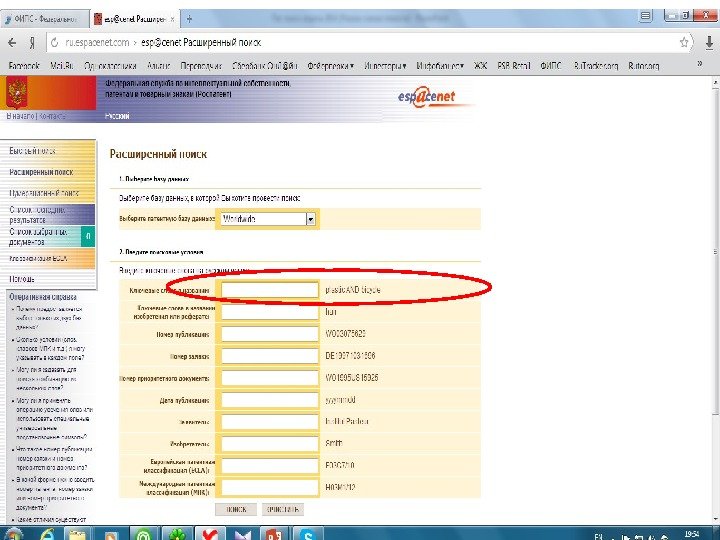The height and width of the screenshot is (540, 720).
Task: Click the 'В начало' header link
Action: pos(20,116)
